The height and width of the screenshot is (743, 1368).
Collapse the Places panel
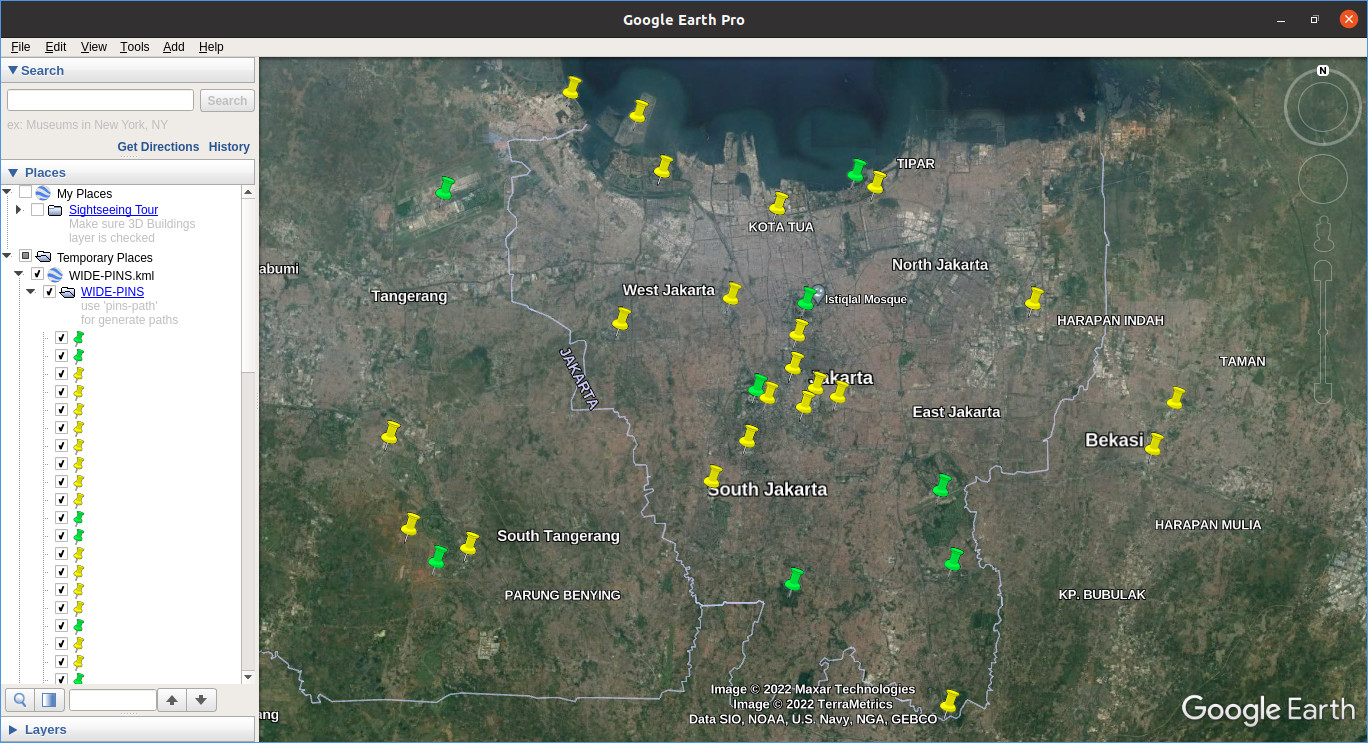point(13,173)
